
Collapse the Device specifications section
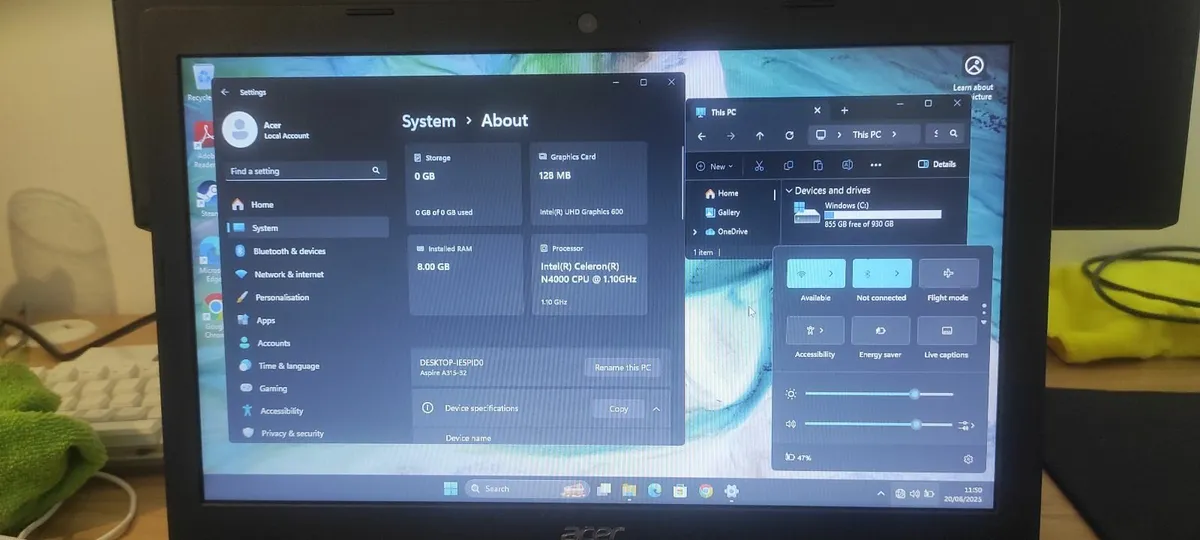tap(657, 409)
